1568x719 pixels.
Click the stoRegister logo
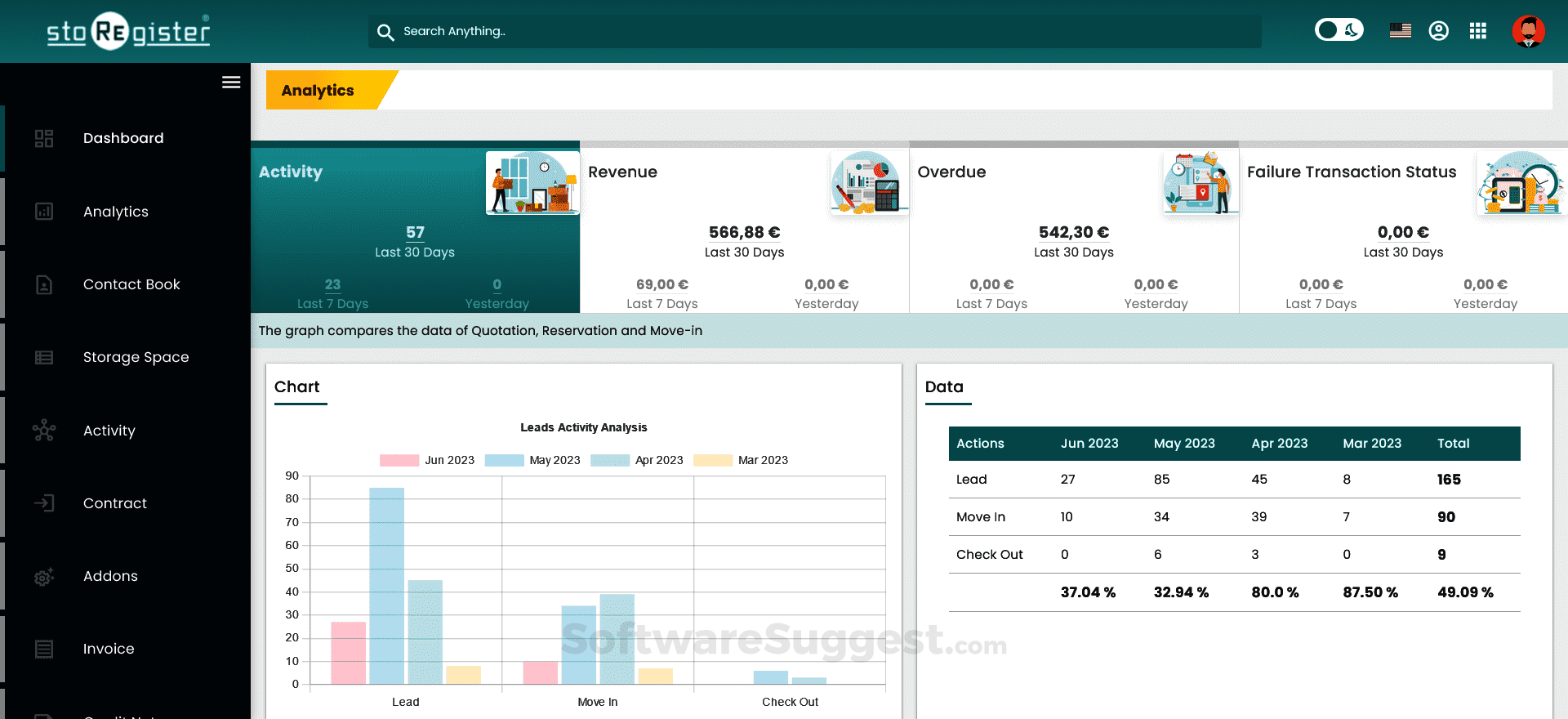(128, 31)
